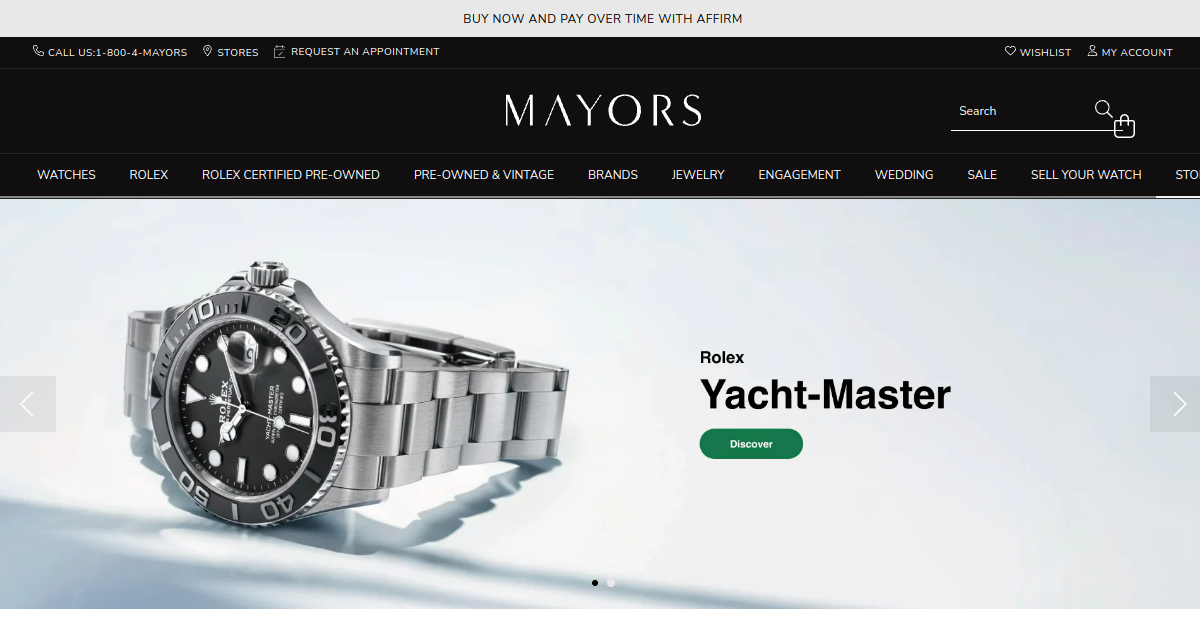The height and width of the screenshot is (630, 1200).
Task: Expand the Engagement navigation menu
Action: pyautogui.click(x=799, y=174)
